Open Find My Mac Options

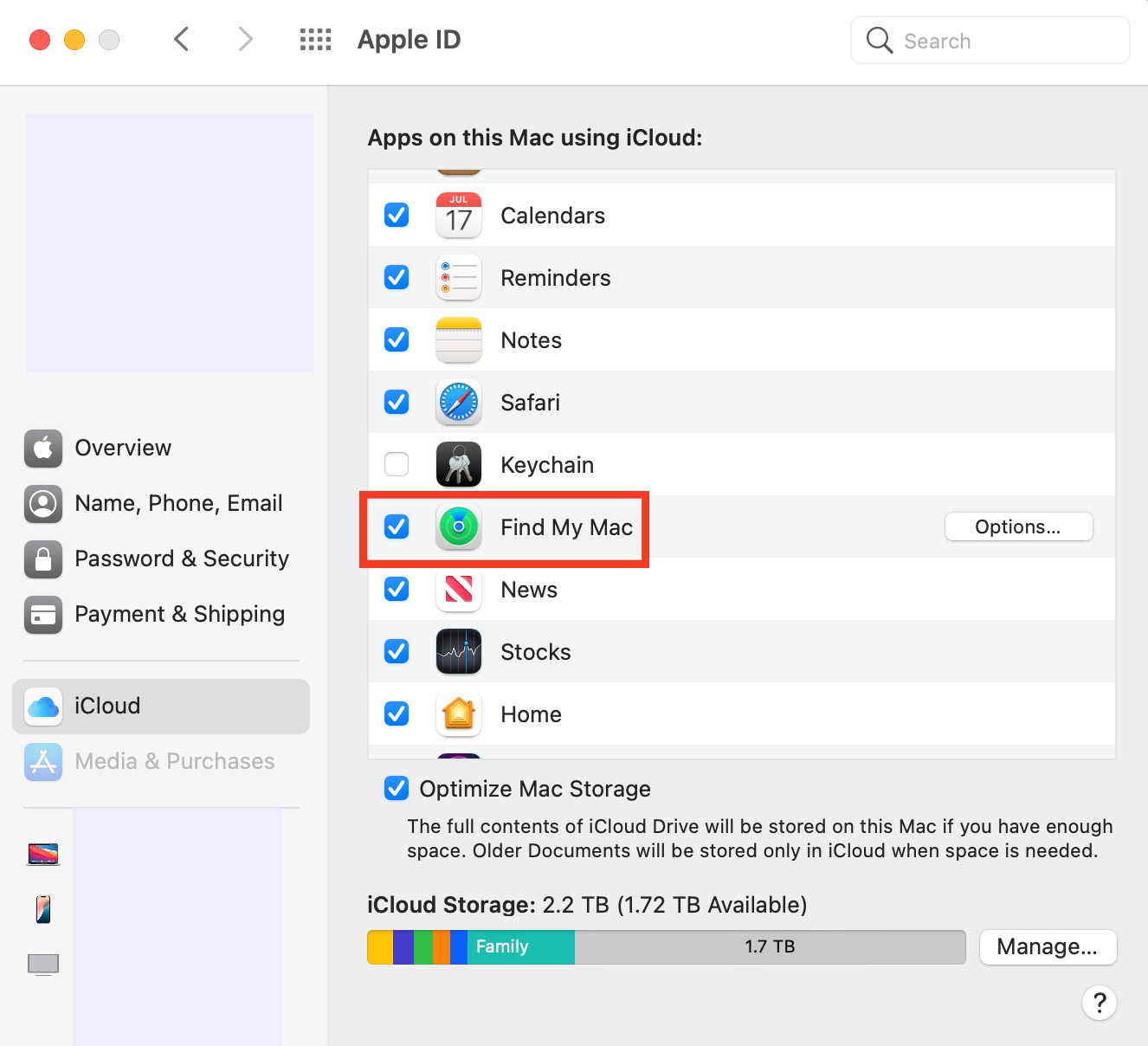[1018, 526]
